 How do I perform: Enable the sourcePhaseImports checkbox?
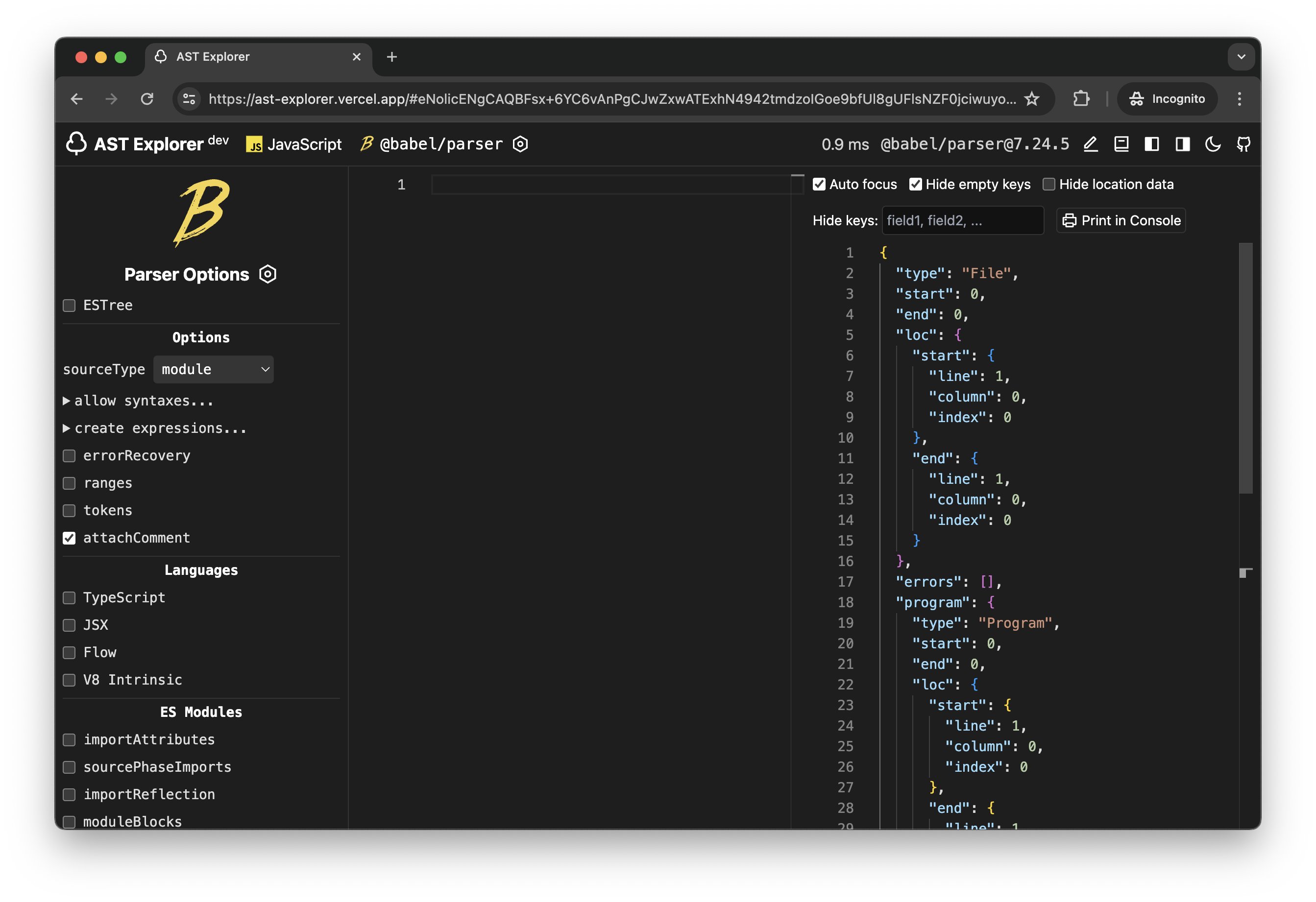[x=69, y=767]
